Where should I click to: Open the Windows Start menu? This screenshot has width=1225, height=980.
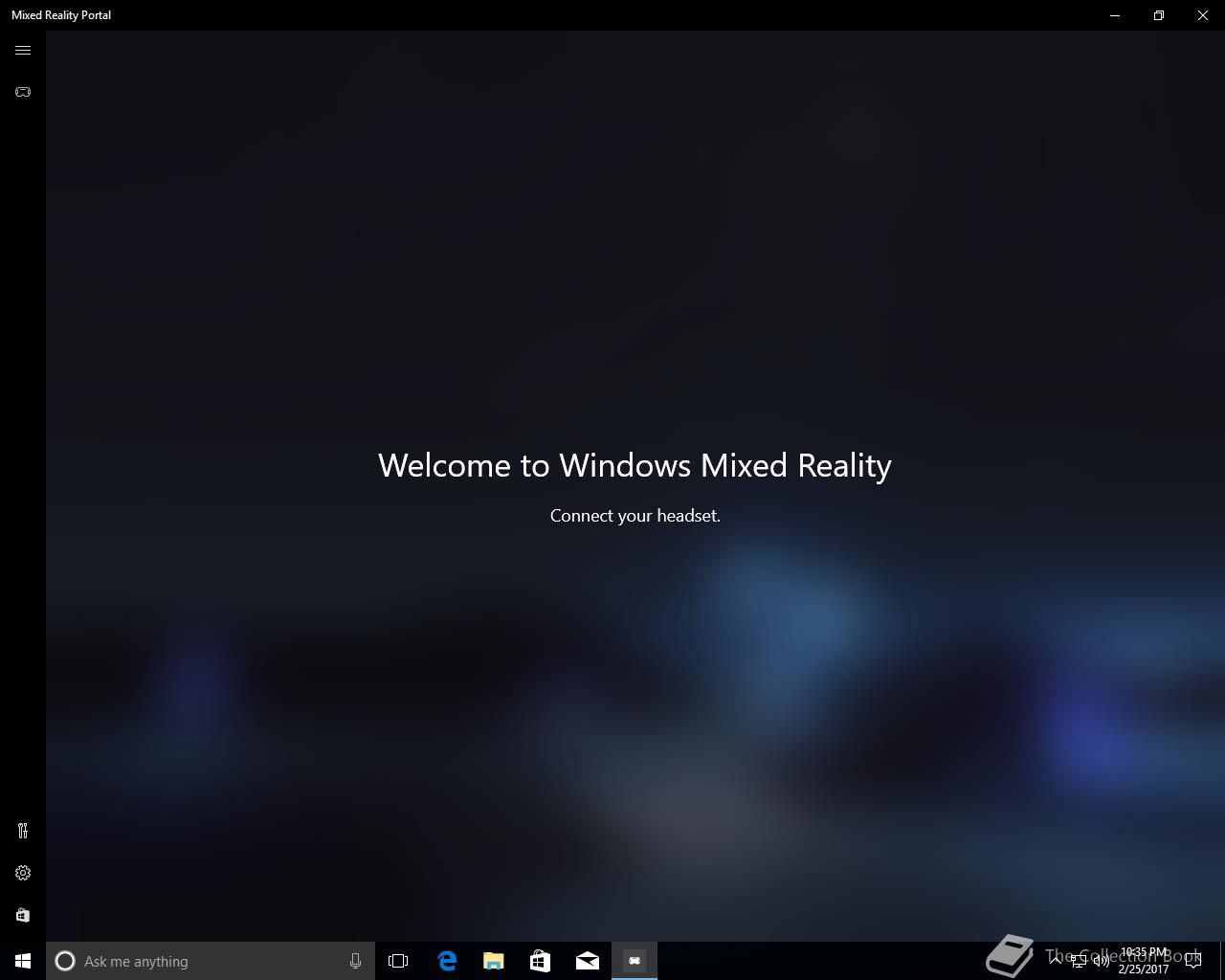[x=23, y=961]
